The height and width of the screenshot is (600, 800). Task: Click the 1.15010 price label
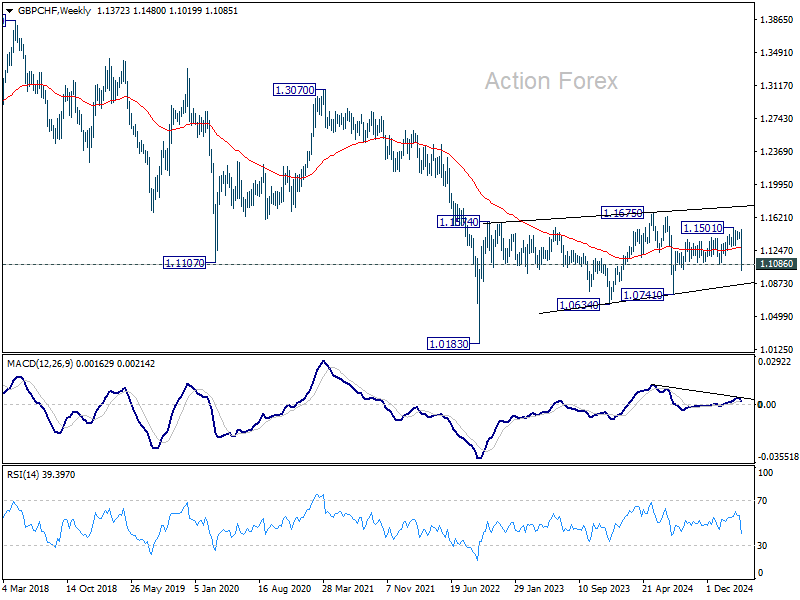[x=703, y=228]
